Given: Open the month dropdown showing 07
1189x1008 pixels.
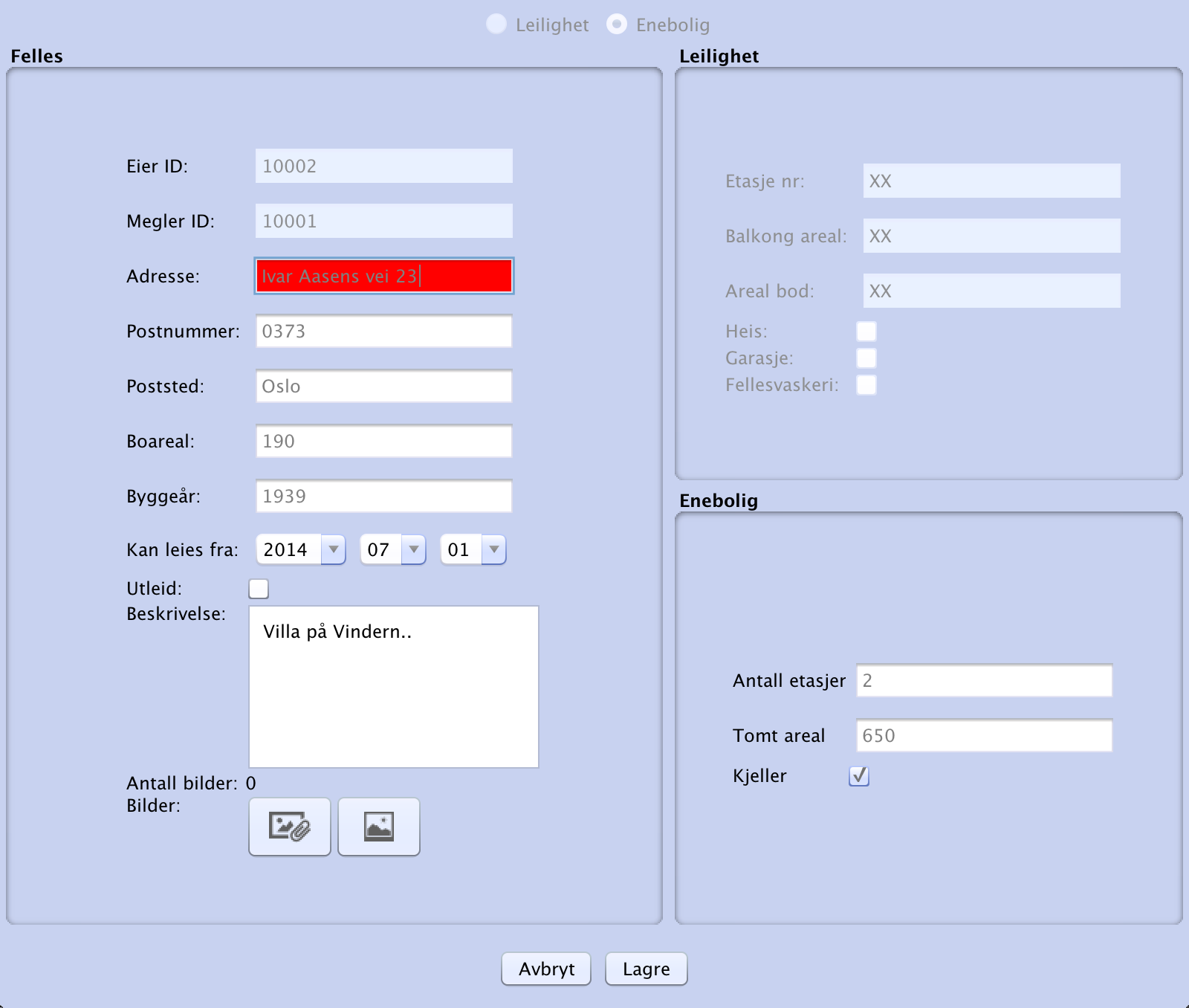Looking at the screenshot, I should [393, 550].
